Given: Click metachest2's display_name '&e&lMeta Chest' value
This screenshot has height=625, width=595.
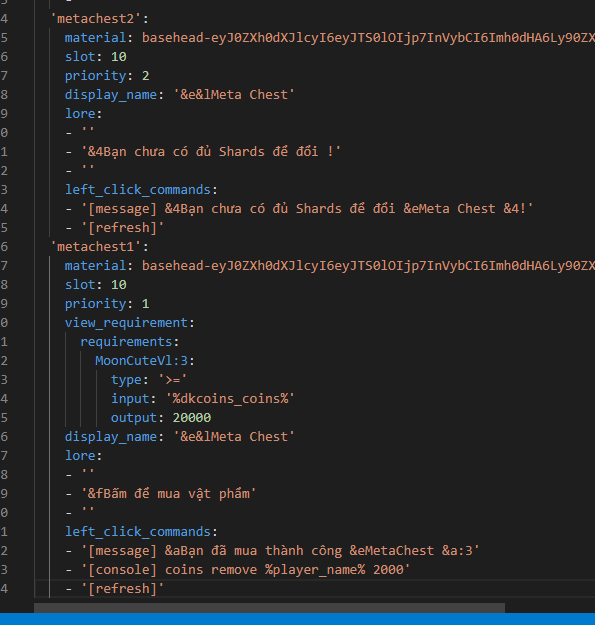Looking at the screenshot, I should [234, 94].
